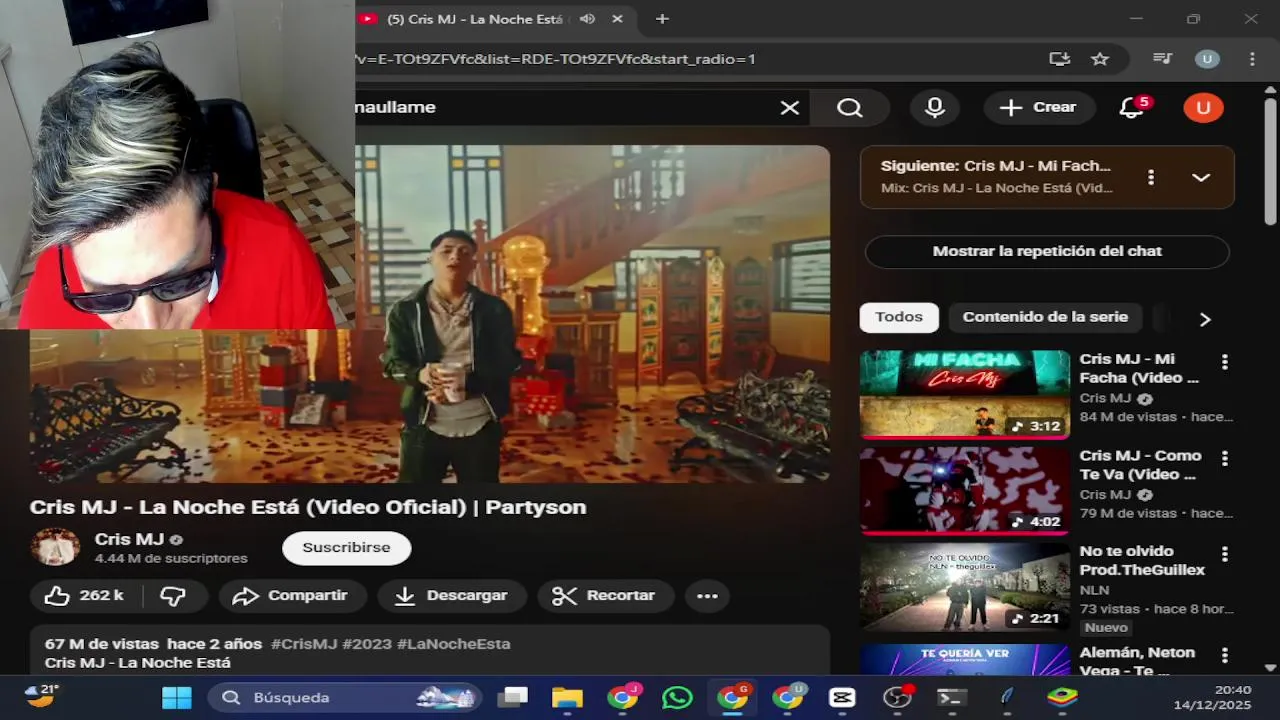This screenshot has width=1280, height=720.
Task: Open WhatsApp from the taskbar
Action: [x=677, y=697]
